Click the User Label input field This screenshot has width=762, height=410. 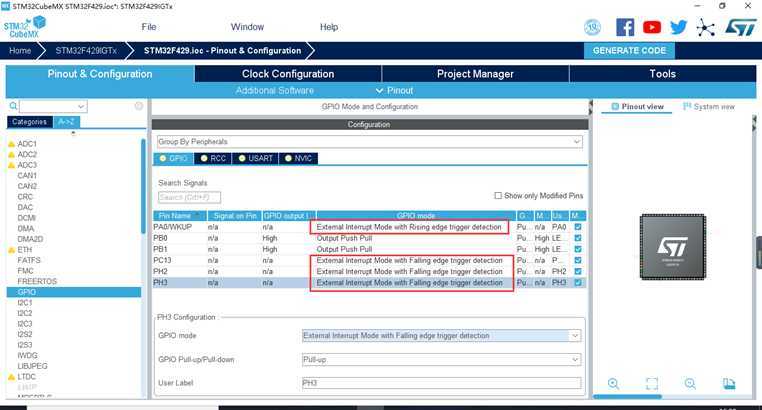pyautogui.click(x=441, y=383)
